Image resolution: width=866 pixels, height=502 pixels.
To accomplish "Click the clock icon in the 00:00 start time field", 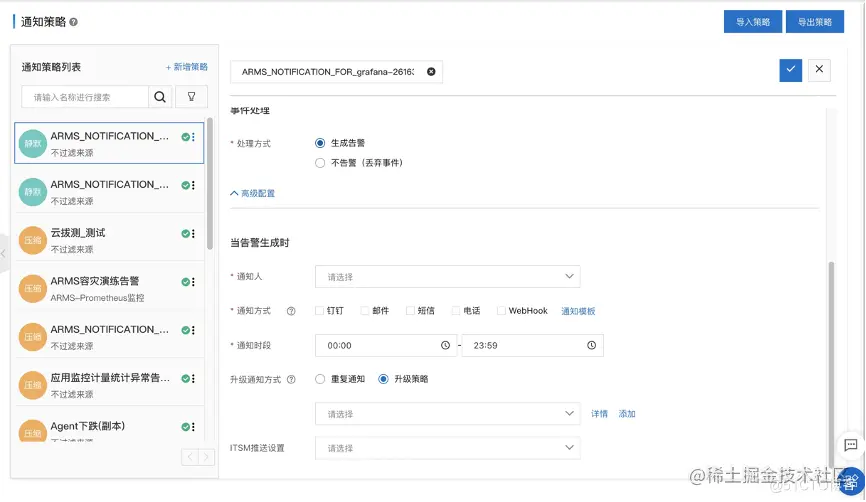I will [445, 345].
